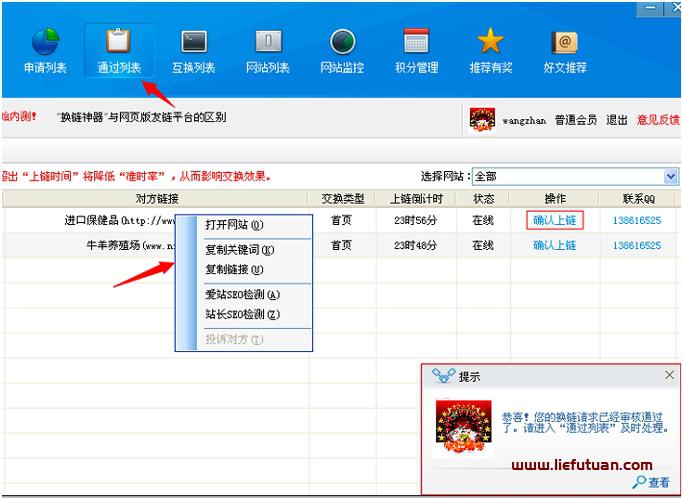Screen dimensions: 683x500
Task: Expand the 选择网站 dropdown arrow
Action: click(x=670, y=176)
